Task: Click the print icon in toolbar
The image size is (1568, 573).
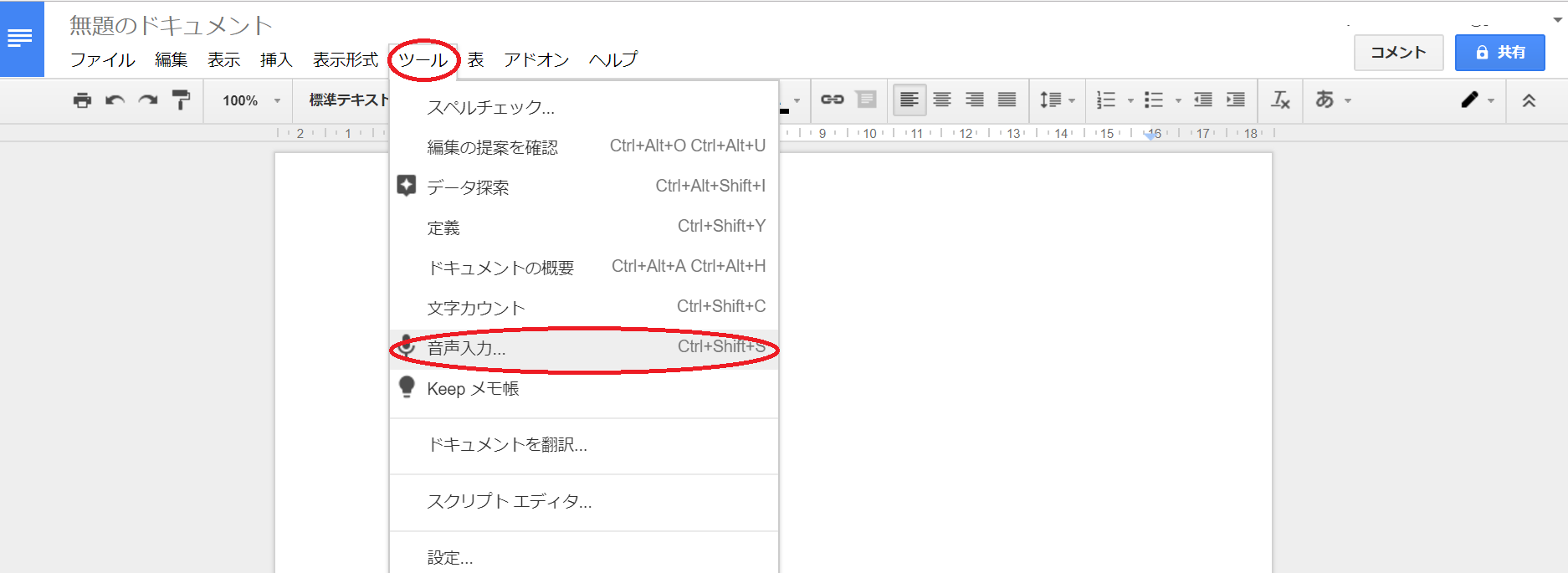Action: click(82, 100)
